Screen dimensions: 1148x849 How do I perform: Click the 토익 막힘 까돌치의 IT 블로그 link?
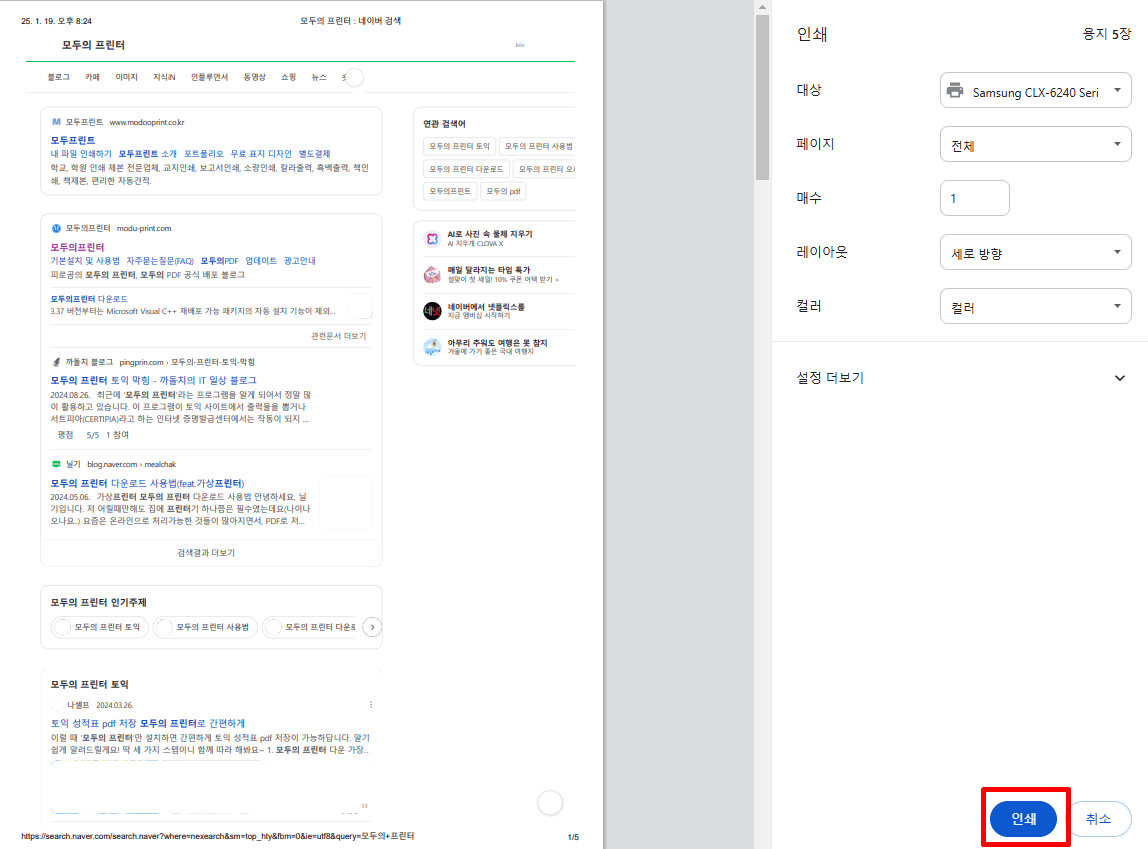(x=153, y=380)
